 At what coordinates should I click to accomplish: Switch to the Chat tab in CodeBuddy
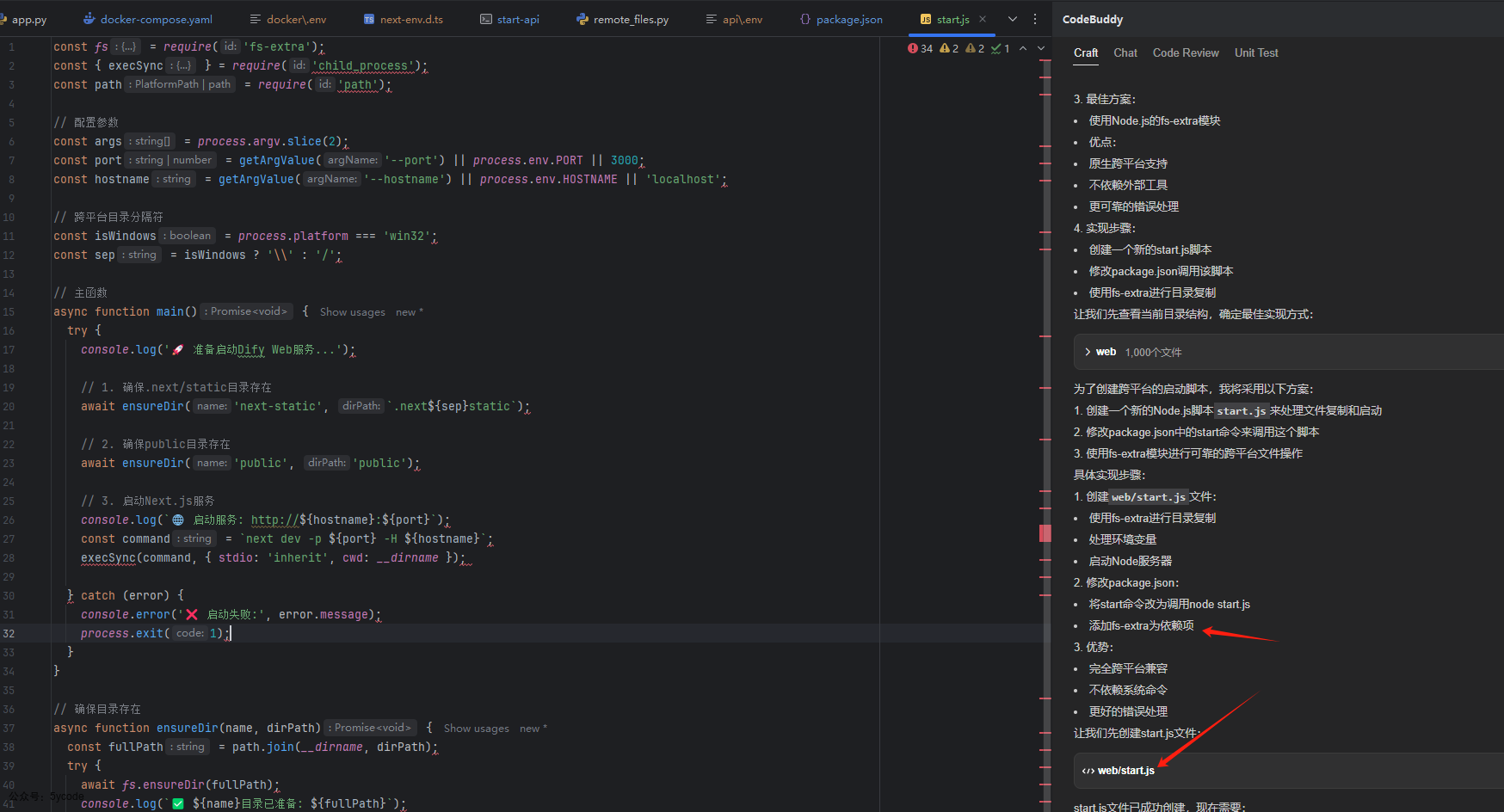[x=1125, y=53]
